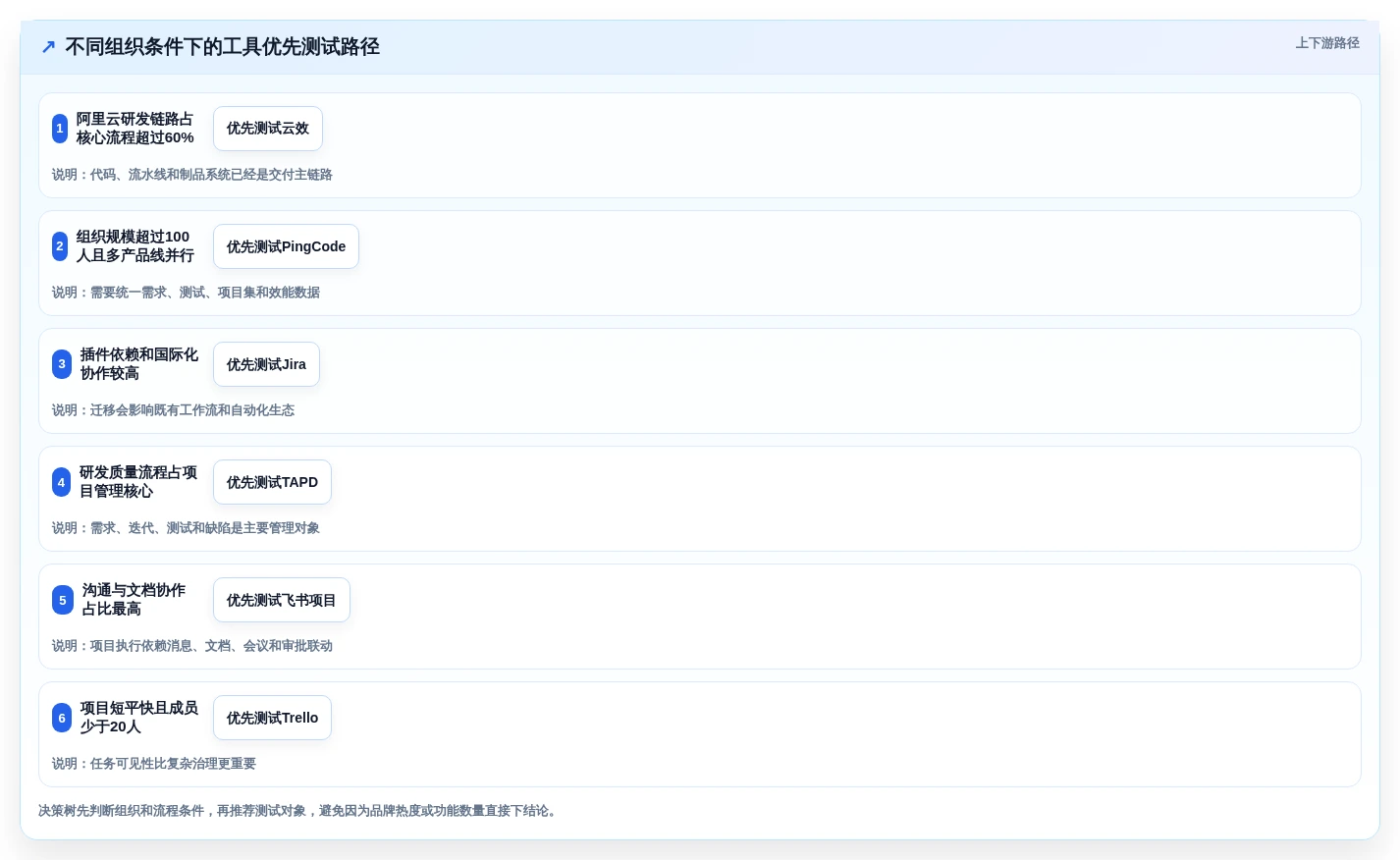
Task: Click condition text 沟通与文档协作占比最高
Action: click(x=135, y=600)
